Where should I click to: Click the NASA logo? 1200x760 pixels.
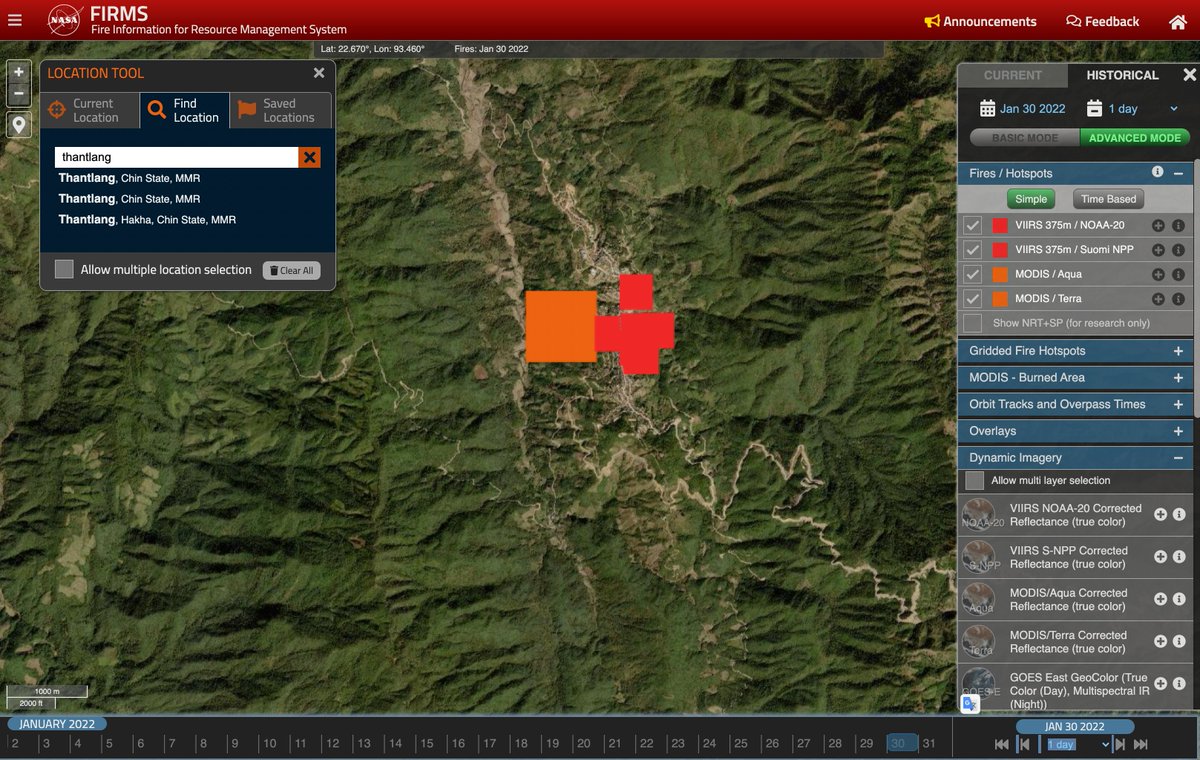pyautogui.click(x=64, y=20)
